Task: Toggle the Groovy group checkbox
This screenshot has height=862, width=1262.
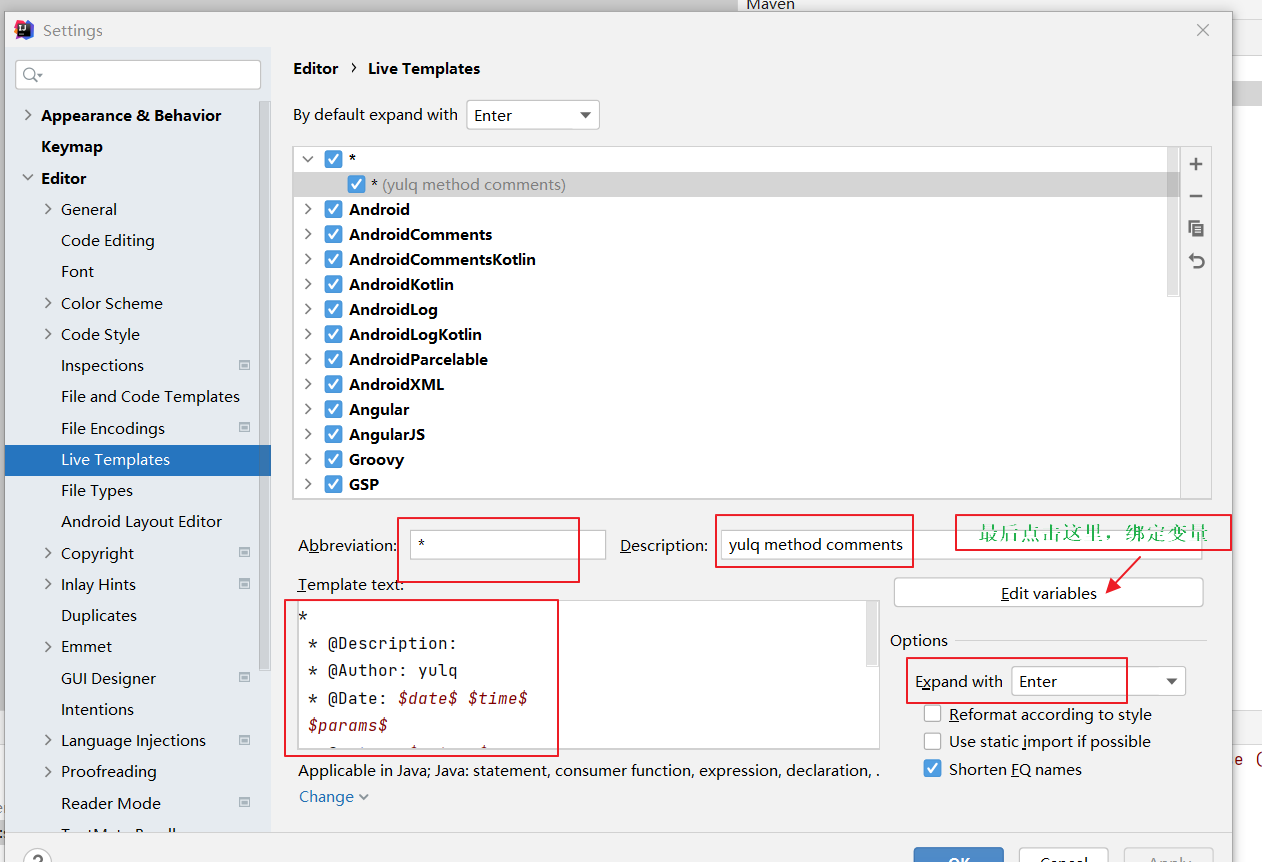Action: coord(334,459)
